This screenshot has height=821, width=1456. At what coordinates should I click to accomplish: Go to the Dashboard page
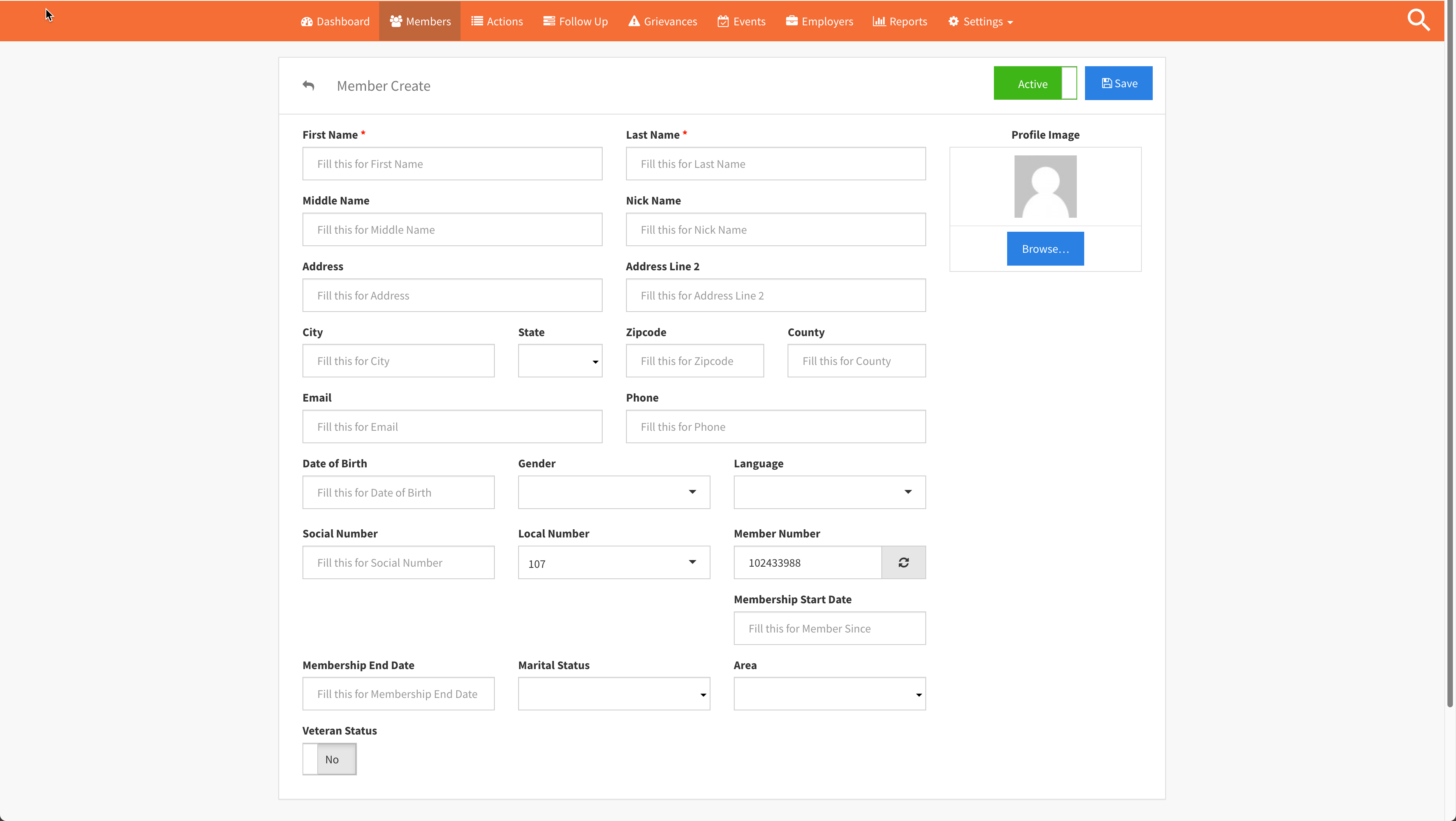pyautogui.click(x=335, y=21)
